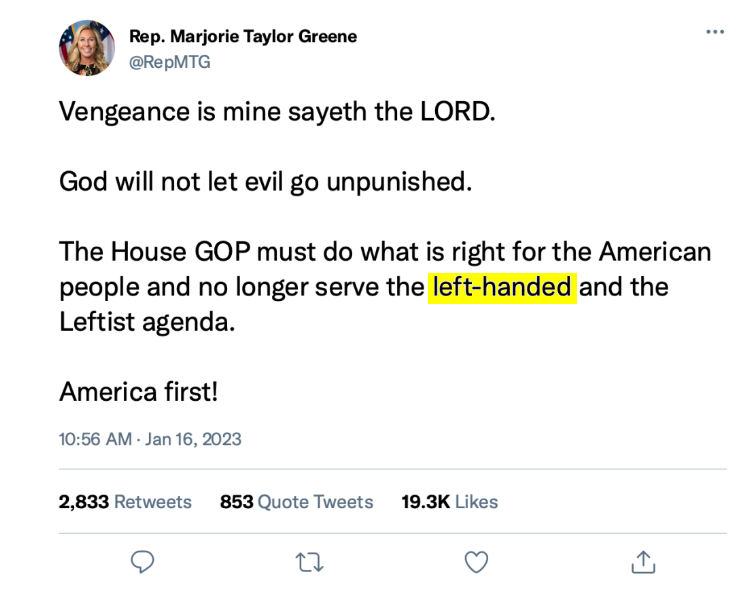Click the reply speech bubble icon
Viewport: 746px width, 602px height.
tap(143, 562)
